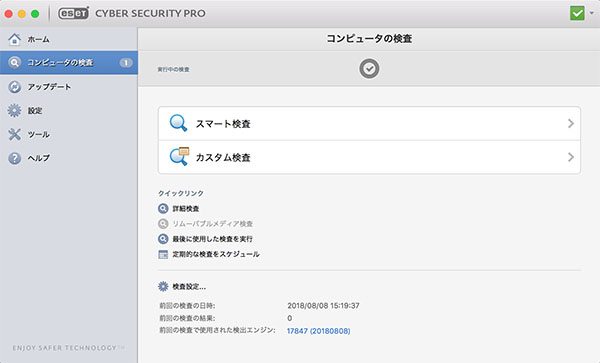
Task: Click the notification badge on コンピュータの検査
Action: pos(126,63)
